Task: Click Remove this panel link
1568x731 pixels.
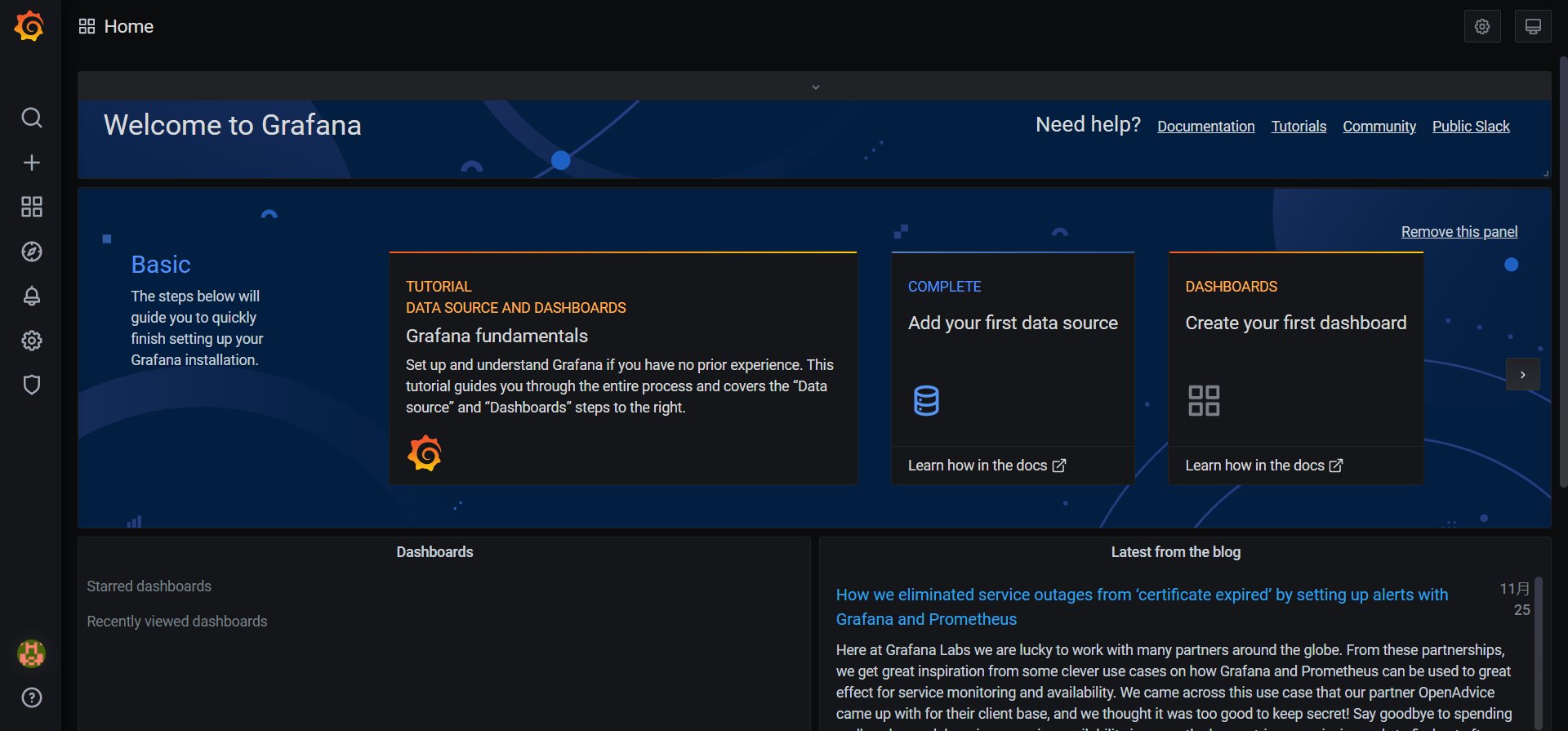Action: (1459, 232)
